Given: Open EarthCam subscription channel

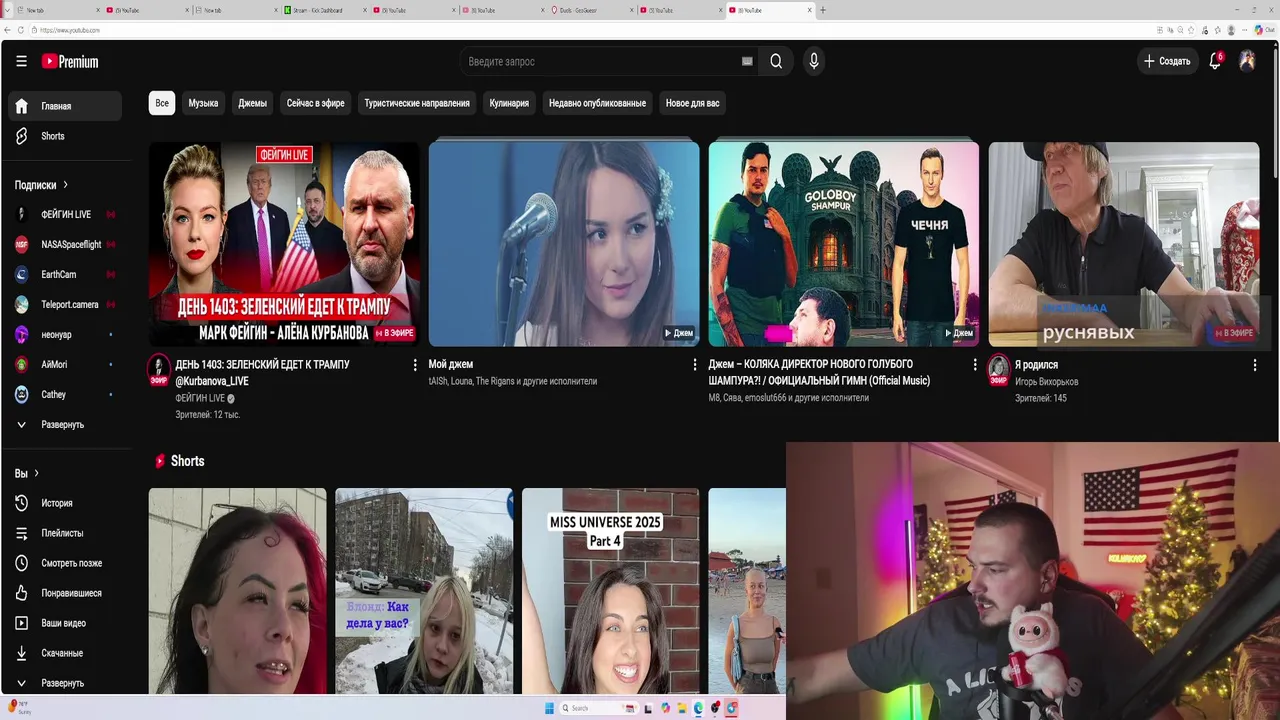Looking at the screenshot, I should [x=65, y=274].
